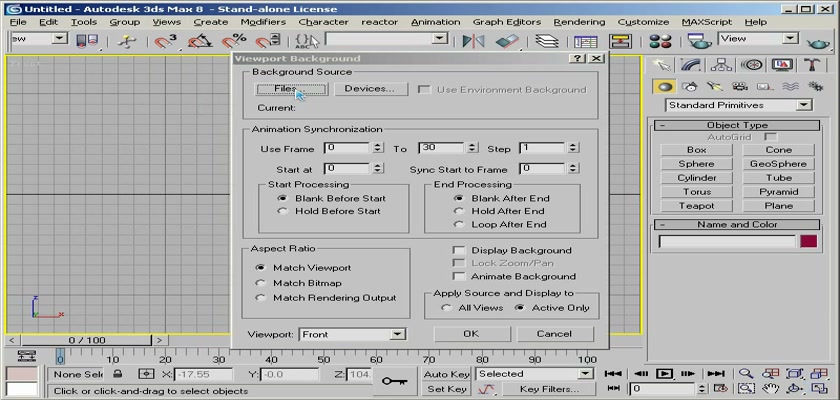Open the Material Editor spheres icon
This screenshot has width=840, height=400.
(660, 41)
